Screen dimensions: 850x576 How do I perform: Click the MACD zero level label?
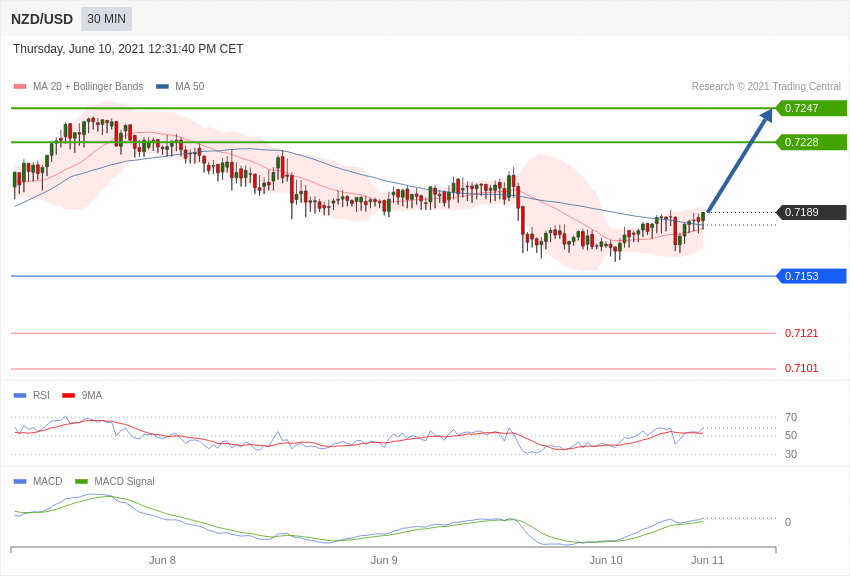[x=788, y=522]
